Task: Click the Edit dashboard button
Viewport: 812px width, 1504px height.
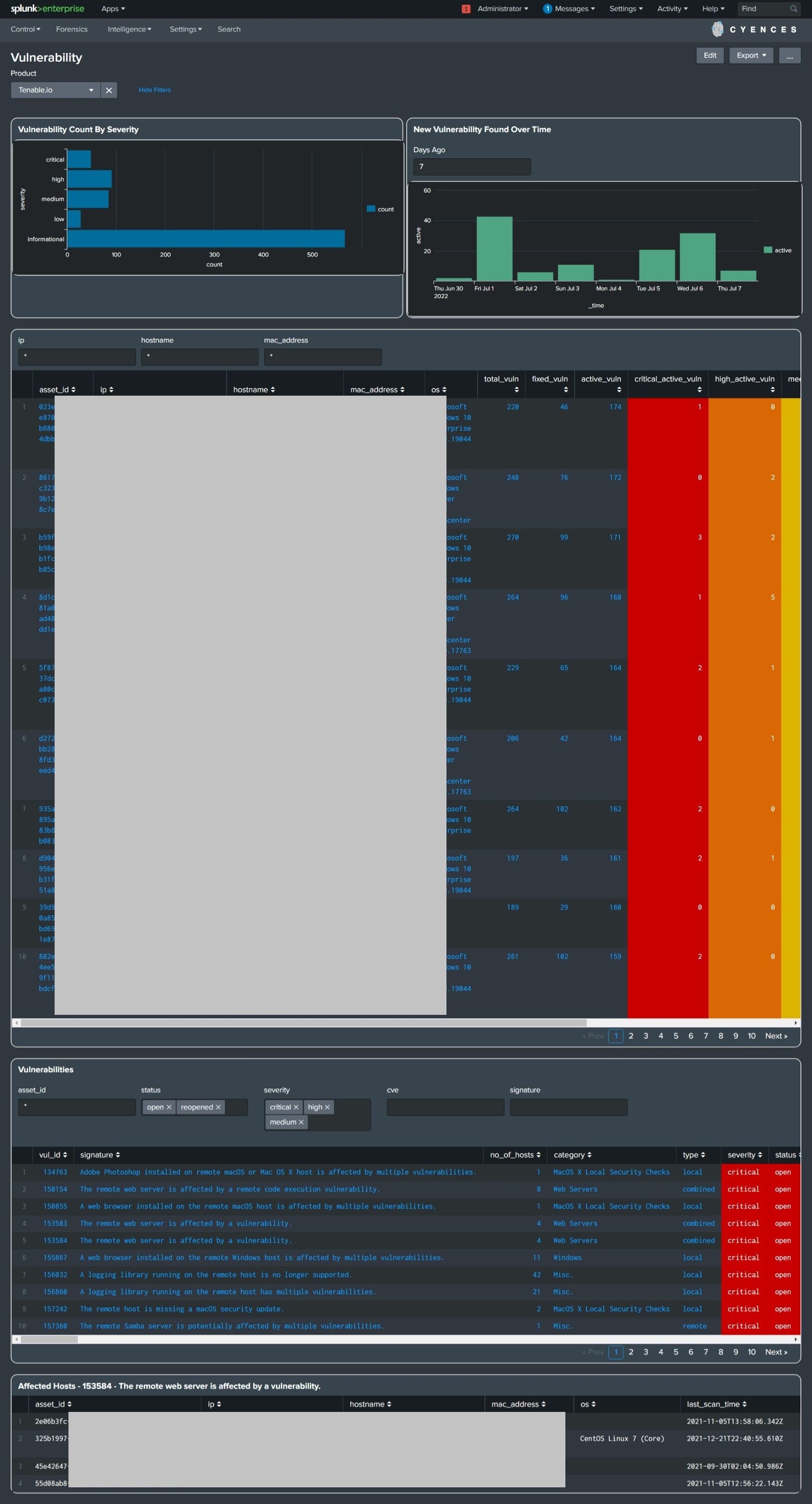Action: (x=710, y=56)
